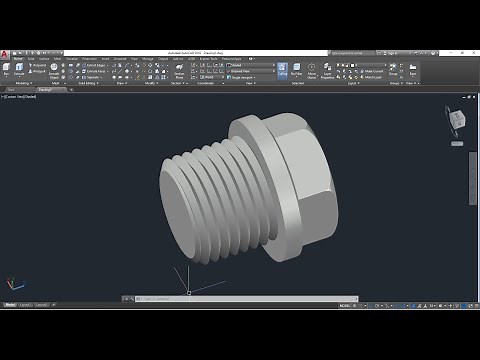The width and height of the screenshot is (480, 360).
Task: Click the Make Current layer button
Action: coord(372,71)
